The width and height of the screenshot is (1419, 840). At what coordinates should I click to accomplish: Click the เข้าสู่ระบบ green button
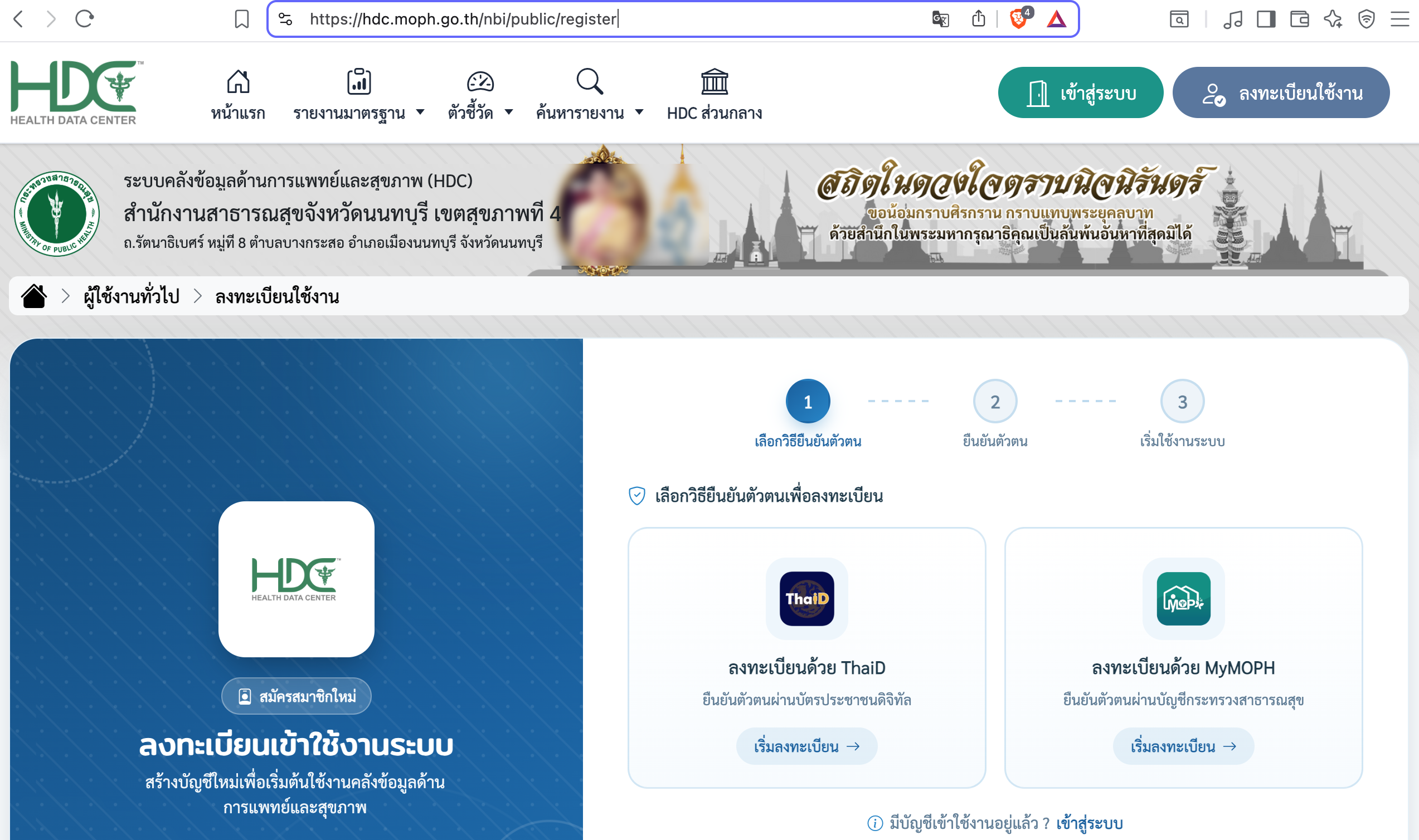tap(1080, 93)
